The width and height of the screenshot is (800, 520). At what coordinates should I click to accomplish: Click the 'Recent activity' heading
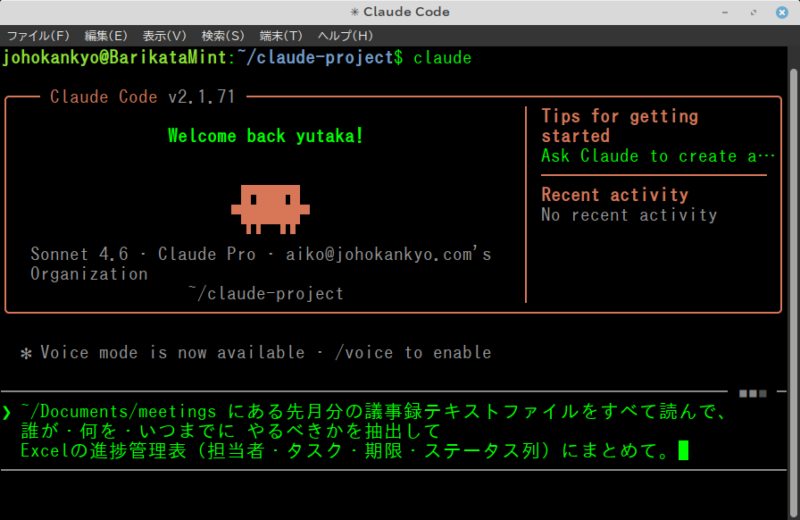coord(614,195)
